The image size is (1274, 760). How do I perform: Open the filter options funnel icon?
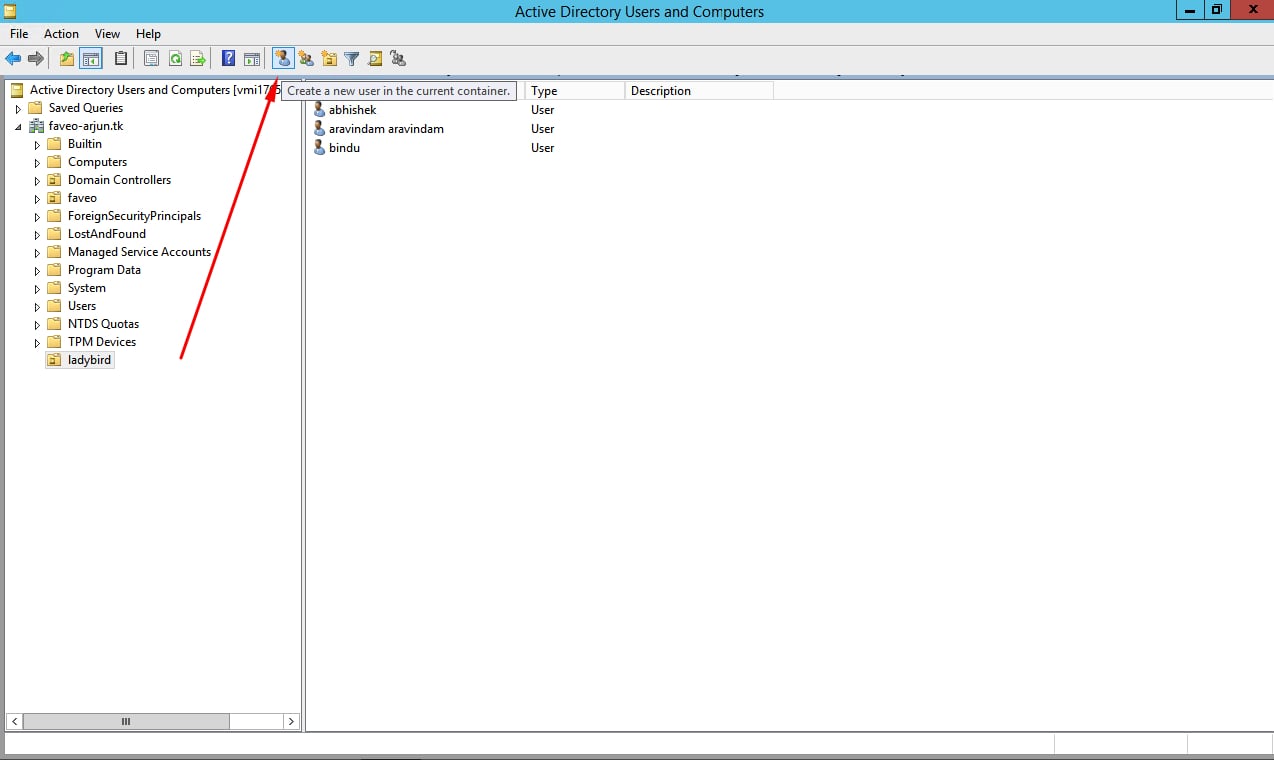click(352, 59)
